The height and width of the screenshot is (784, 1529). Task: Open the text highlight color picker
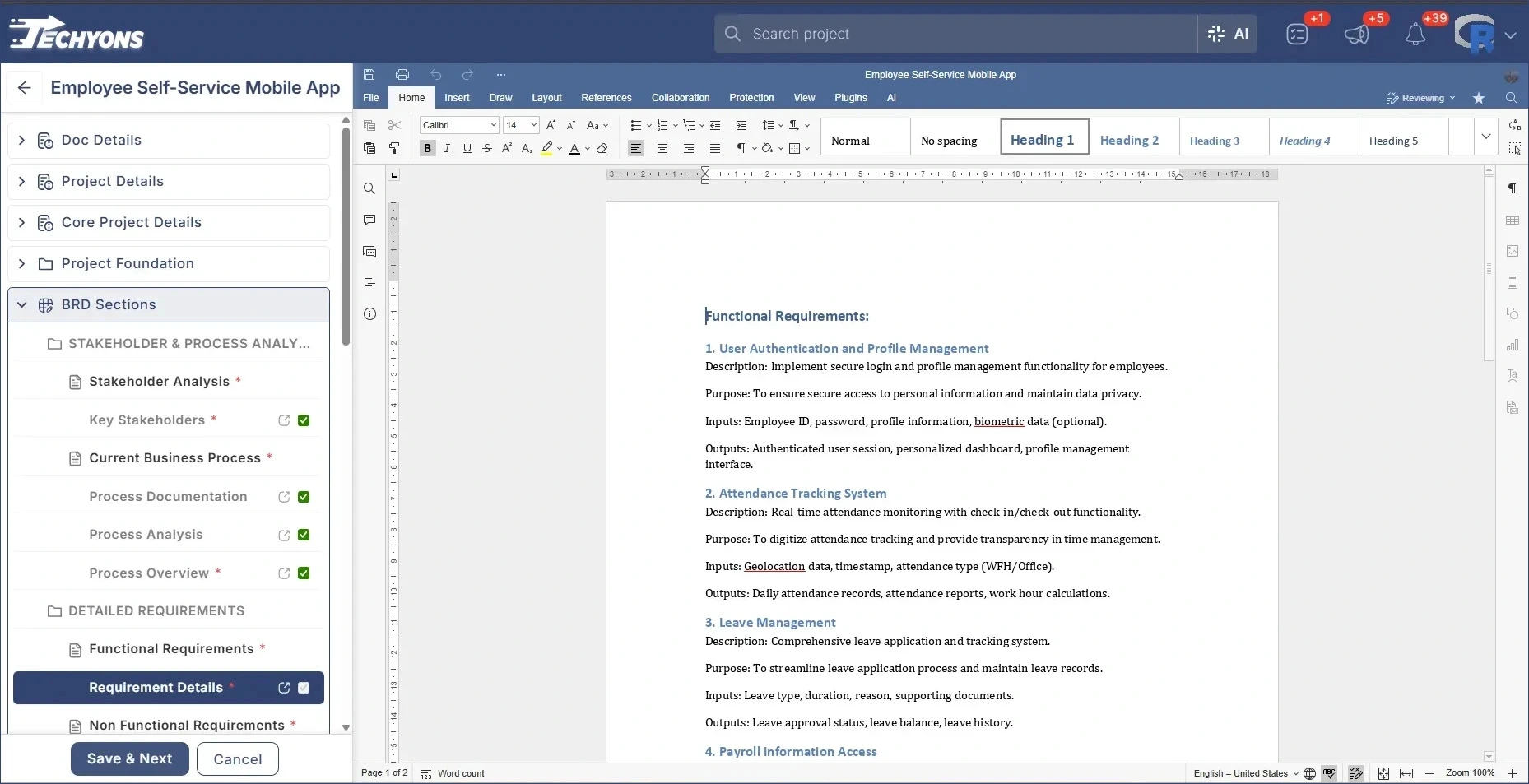[560, 149]
